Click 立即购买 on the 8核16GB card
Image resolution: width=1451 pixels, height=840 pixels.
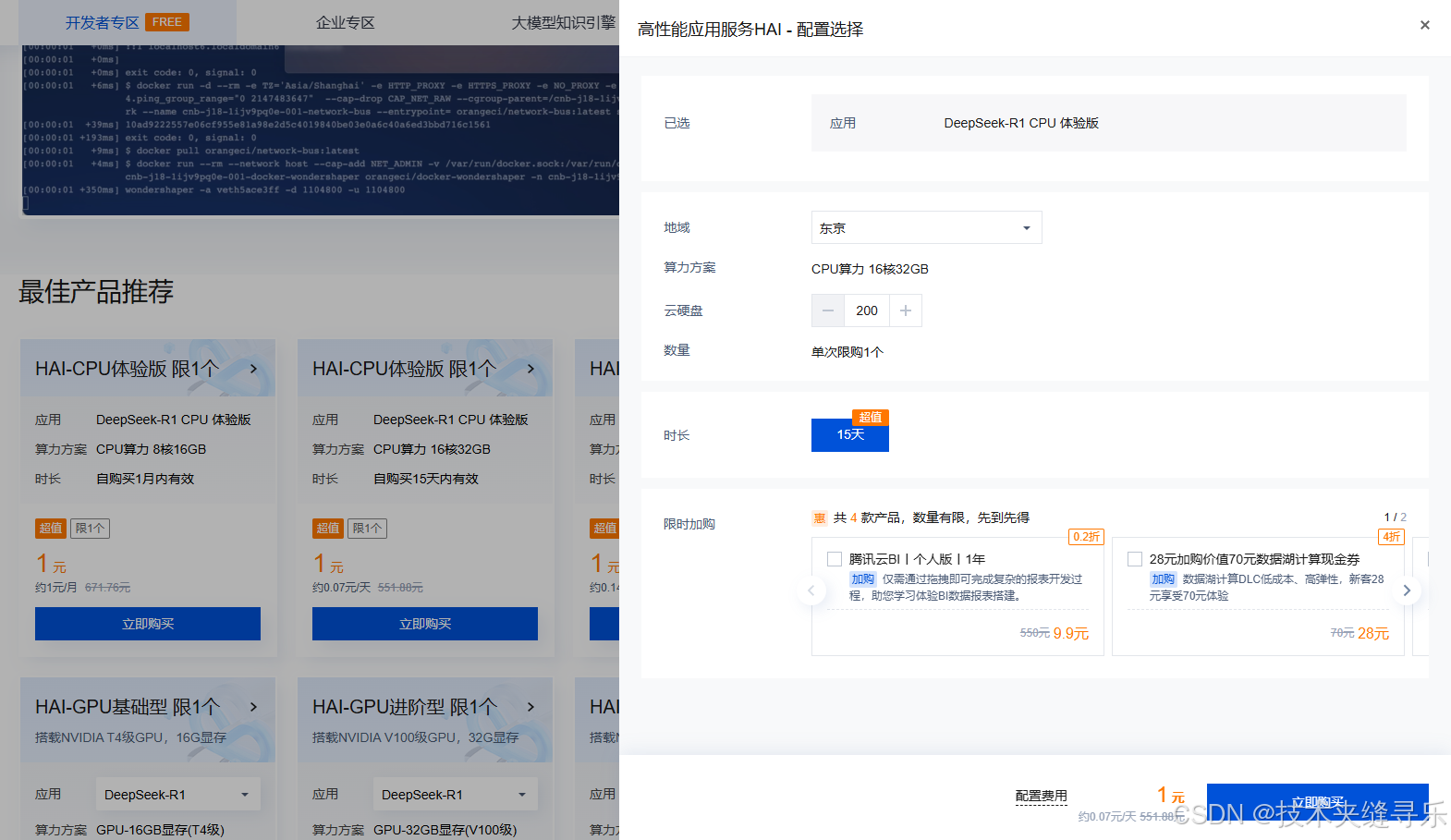pos(148,624)
